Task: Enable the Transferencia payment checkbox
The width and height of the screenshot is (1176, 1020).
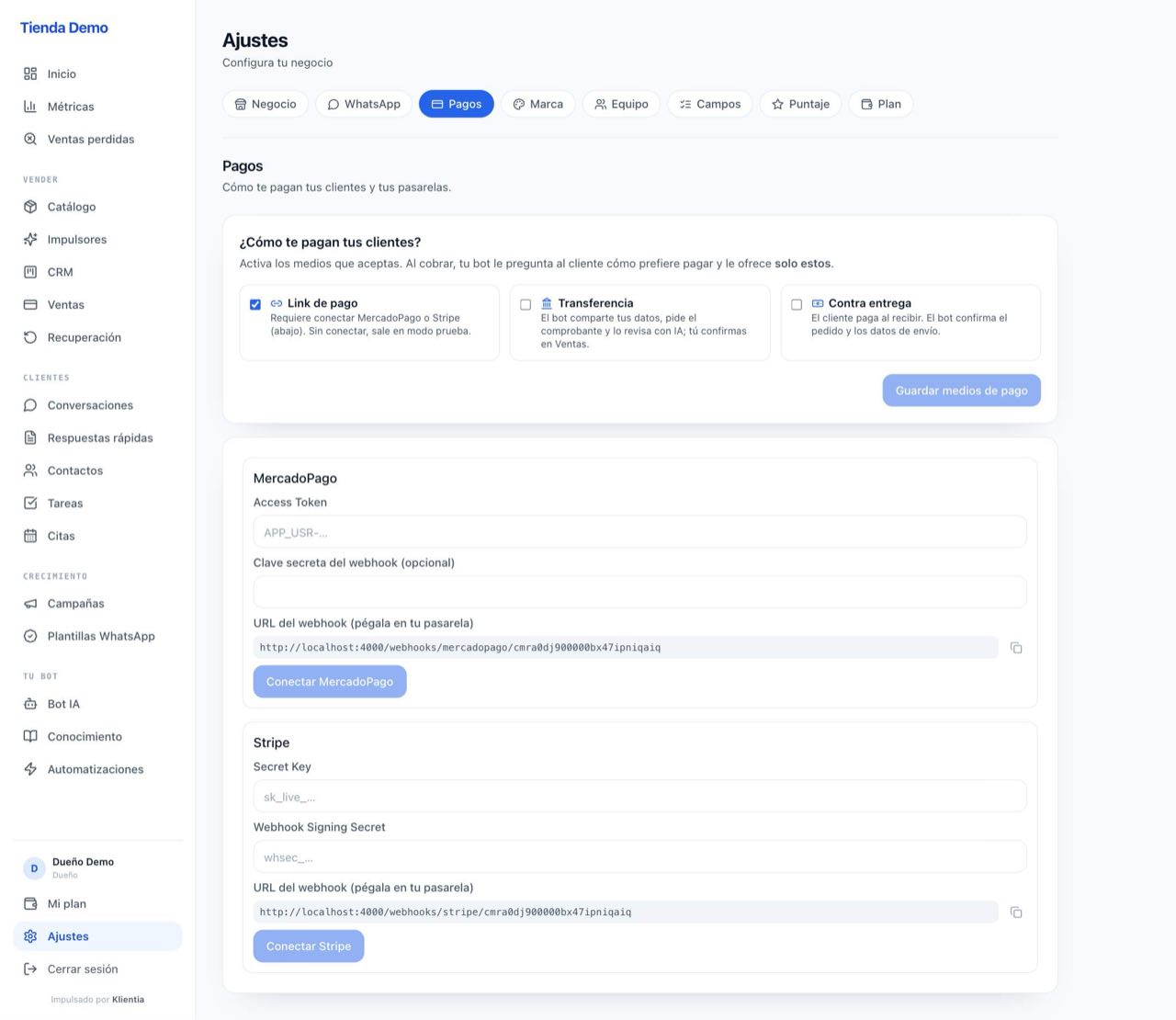Action: pyautogui.click(x=526, y=304)
